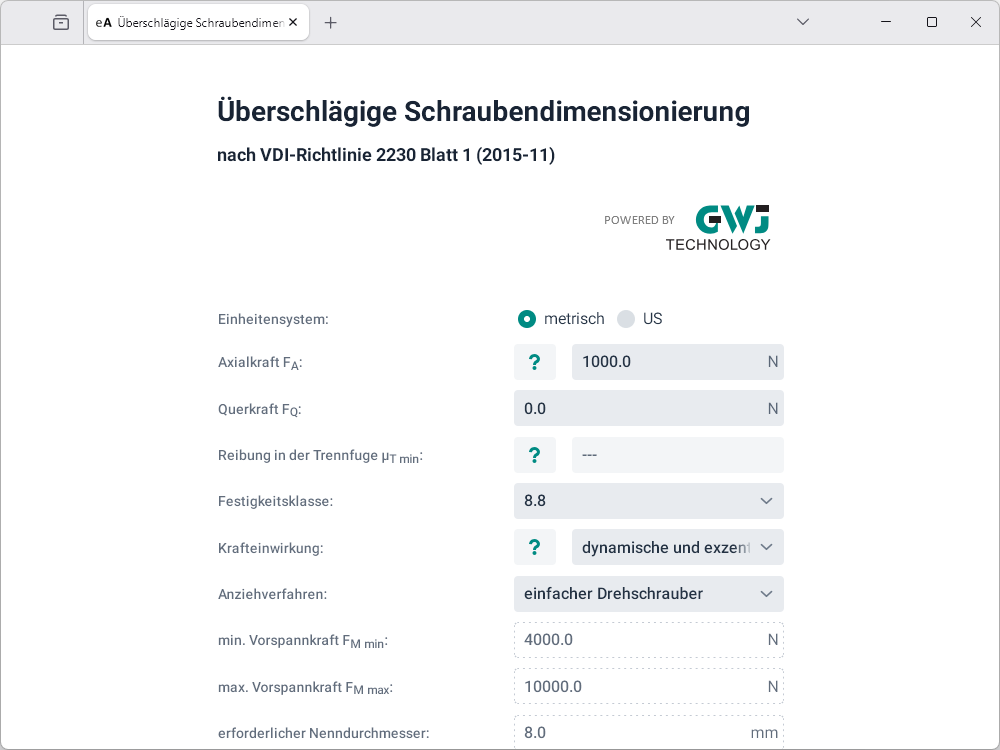Click the disabled Reibung value field
The height and width of the screenshot is (750, 1000).
[x=677, y=455]
